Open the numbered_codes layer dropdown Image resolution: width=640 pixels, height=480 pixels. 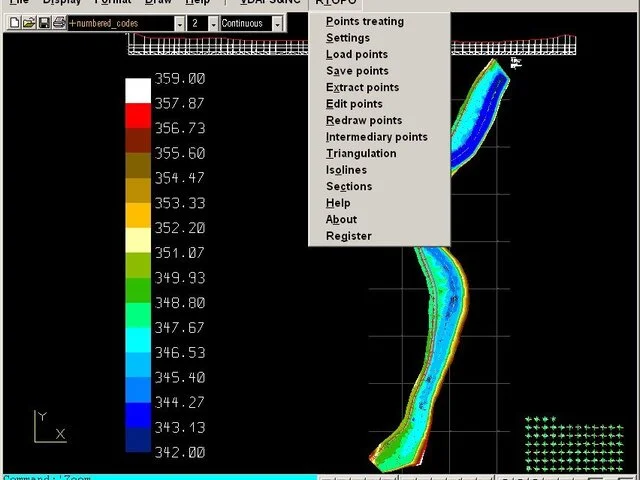pos(178,23)
